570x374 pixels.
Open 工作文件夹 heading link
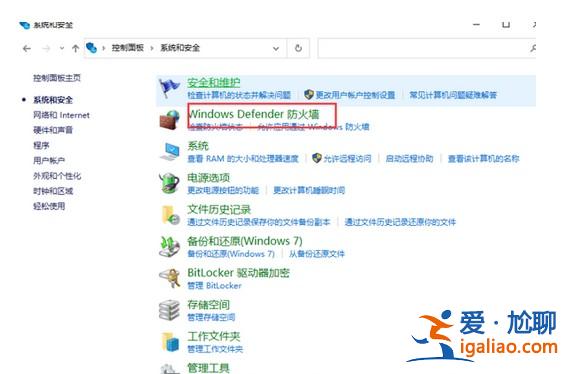(214, 336)
